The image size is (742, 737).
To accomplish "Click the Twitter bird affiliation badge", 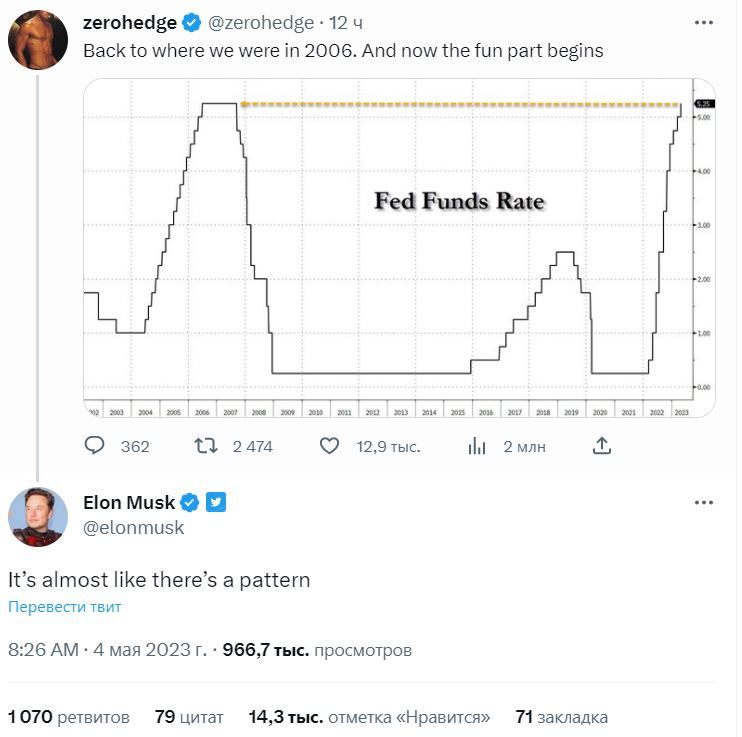I will [x=216, y=502].
